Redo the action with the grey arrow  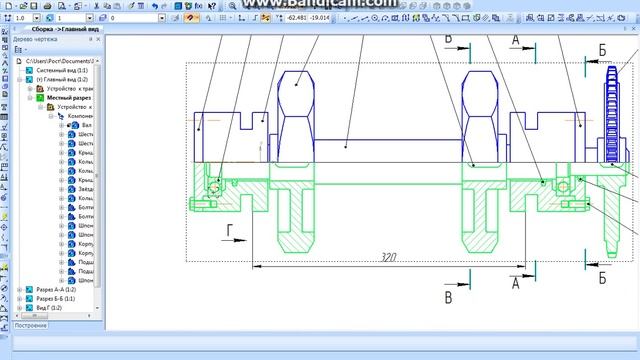pos(164,6)
